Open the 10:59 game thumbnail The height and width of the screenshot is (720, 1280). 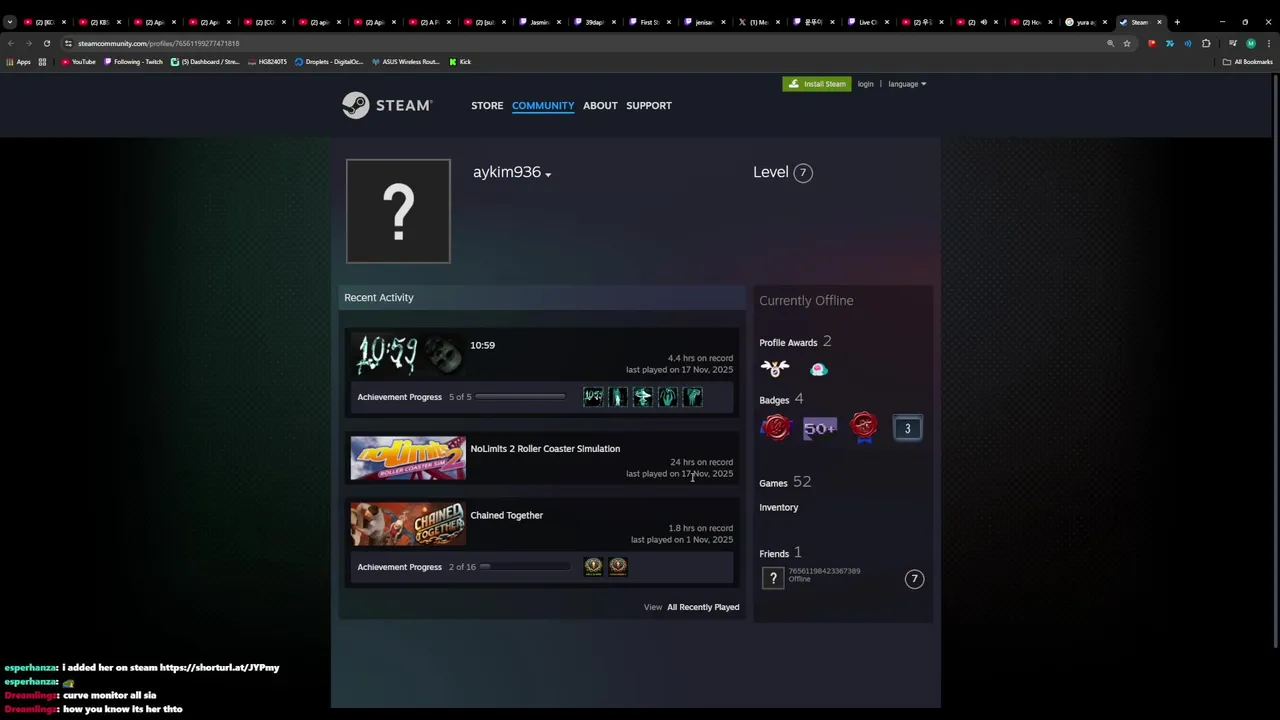pos(408,354)
